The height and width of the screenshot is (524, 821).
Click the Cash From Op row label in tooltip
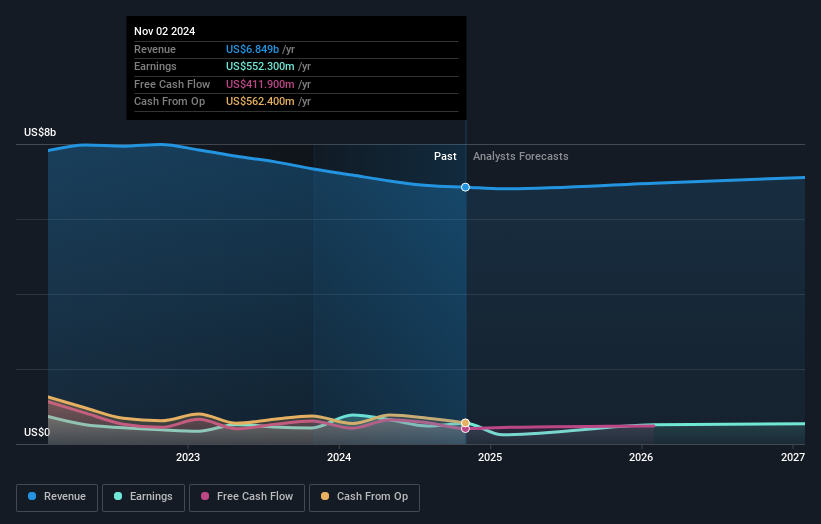coord(169,102)
